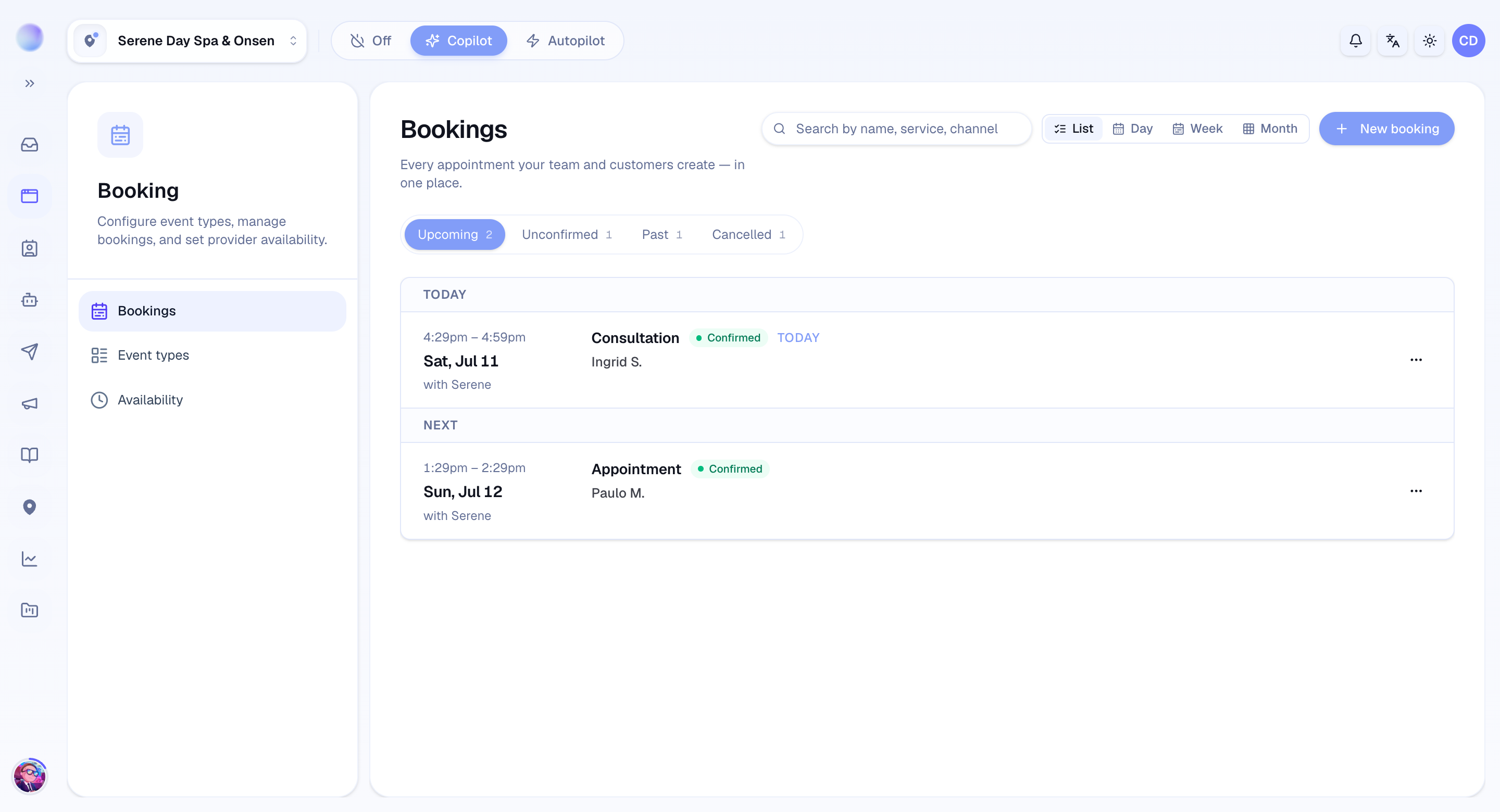Open the folder reports sidebar icon
1500x812 pixels.
[x=29, y=610]
